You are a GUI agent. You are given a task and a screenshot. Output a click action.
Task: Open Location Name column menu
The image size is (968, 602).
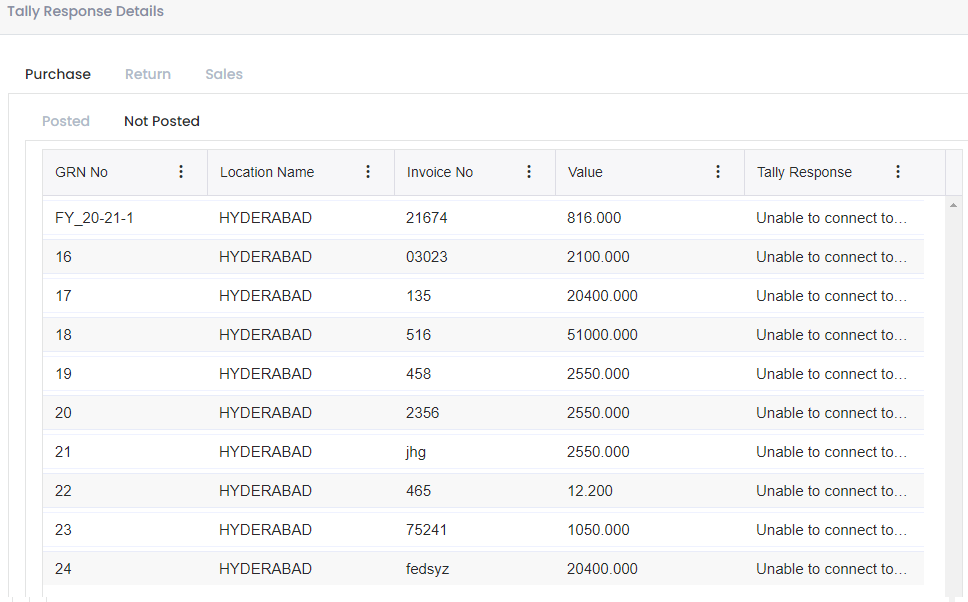coord(368,172)
